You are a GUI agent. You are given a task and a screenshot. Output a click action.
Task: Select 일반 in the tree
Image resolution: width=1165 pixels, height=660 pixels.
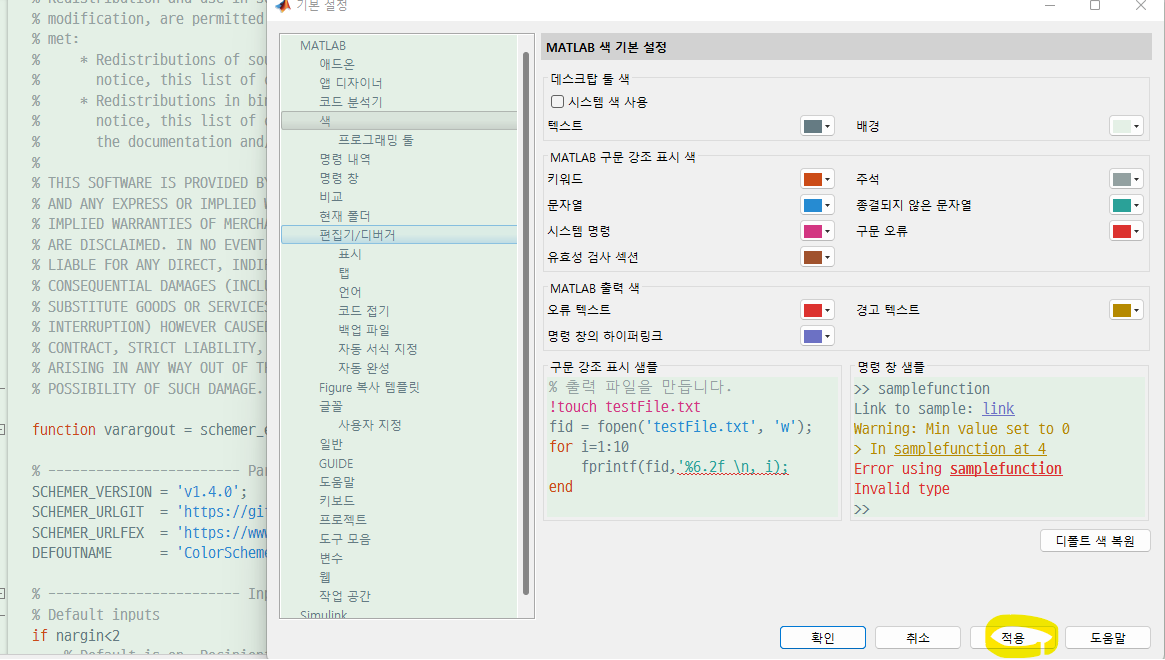click(x=331, y=444)
